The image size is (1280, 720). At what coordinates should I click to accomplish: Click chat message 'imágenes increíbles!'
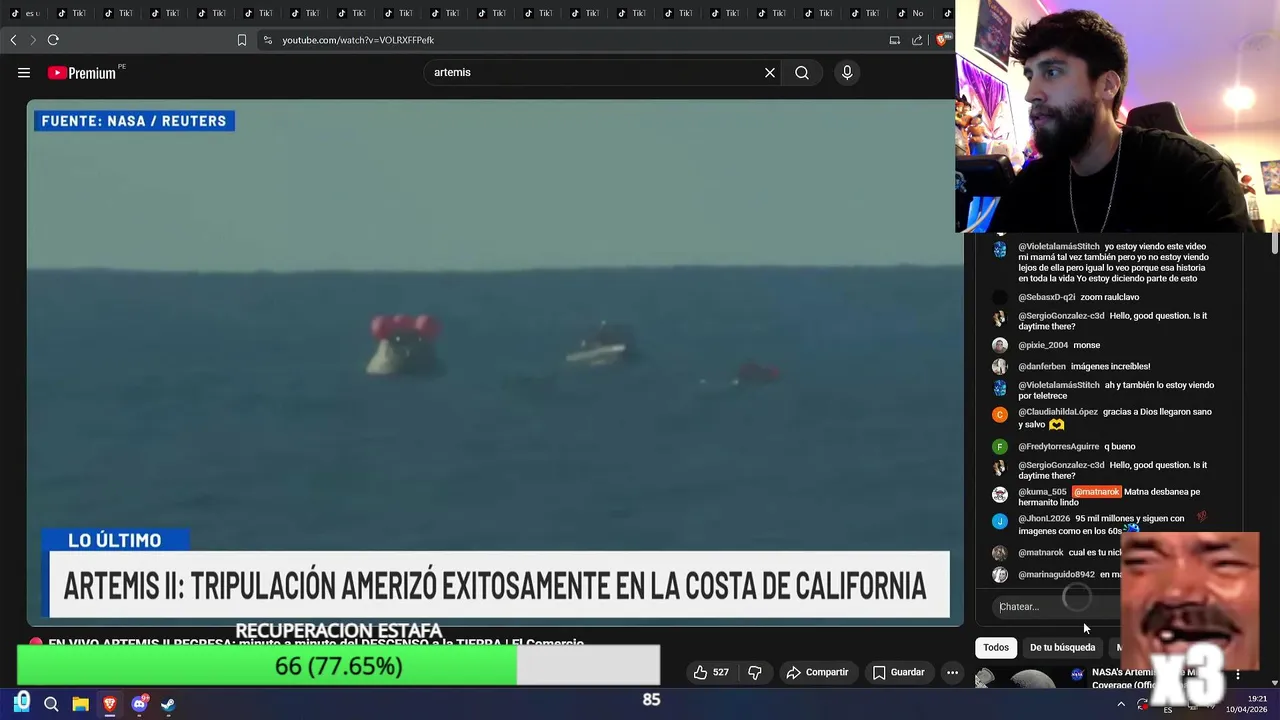click(x=1110, y=366)
